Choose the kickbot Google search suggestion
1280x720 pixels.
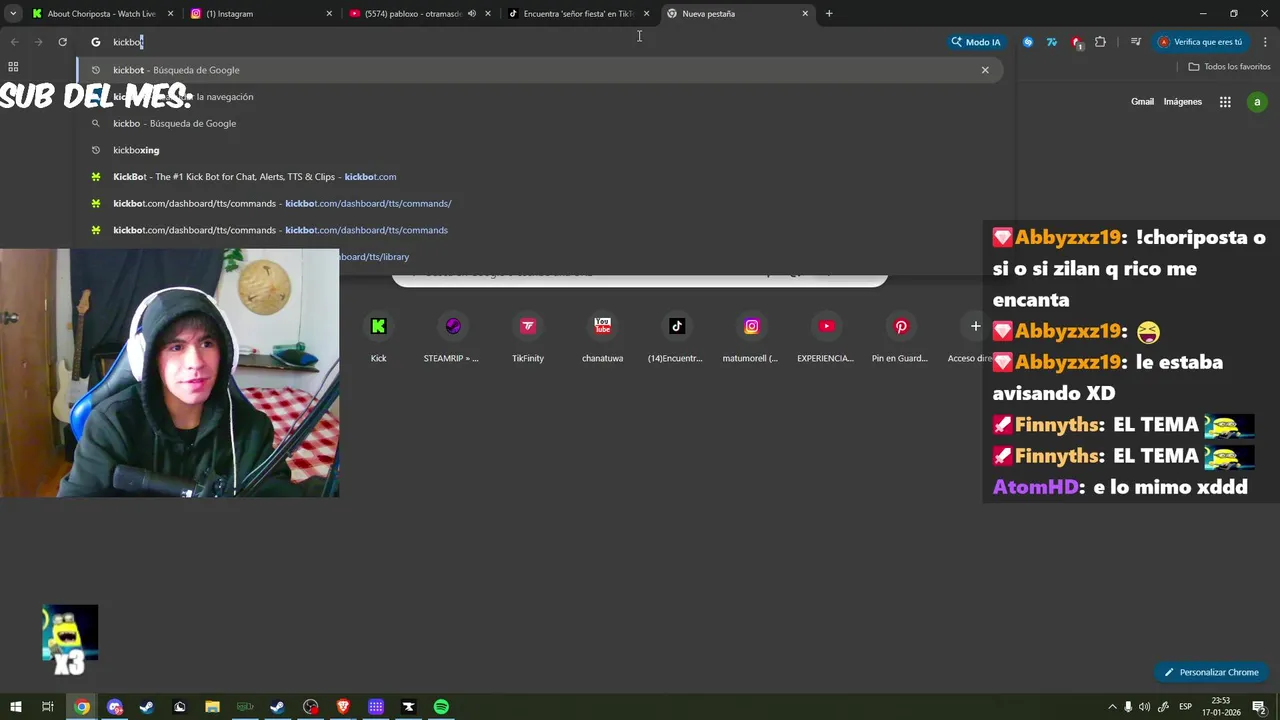click(540, 70)
